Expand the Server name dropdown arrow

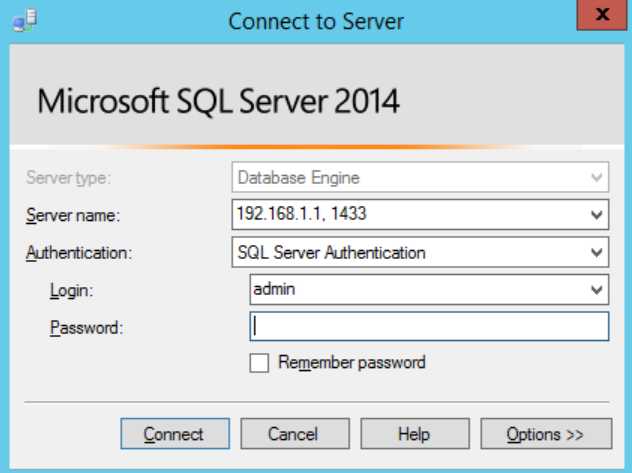pyautogui.click(x=597, y=214)
